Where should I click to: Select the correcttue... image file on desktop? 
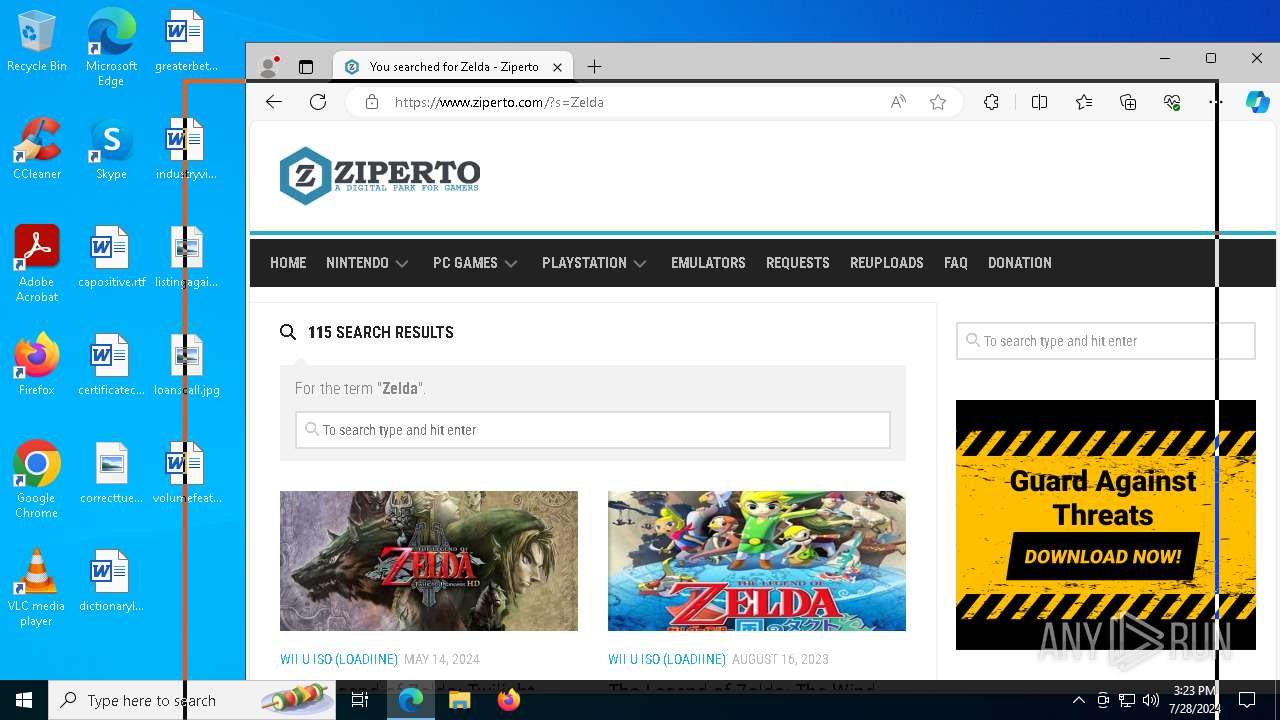(x=111, y=473)
